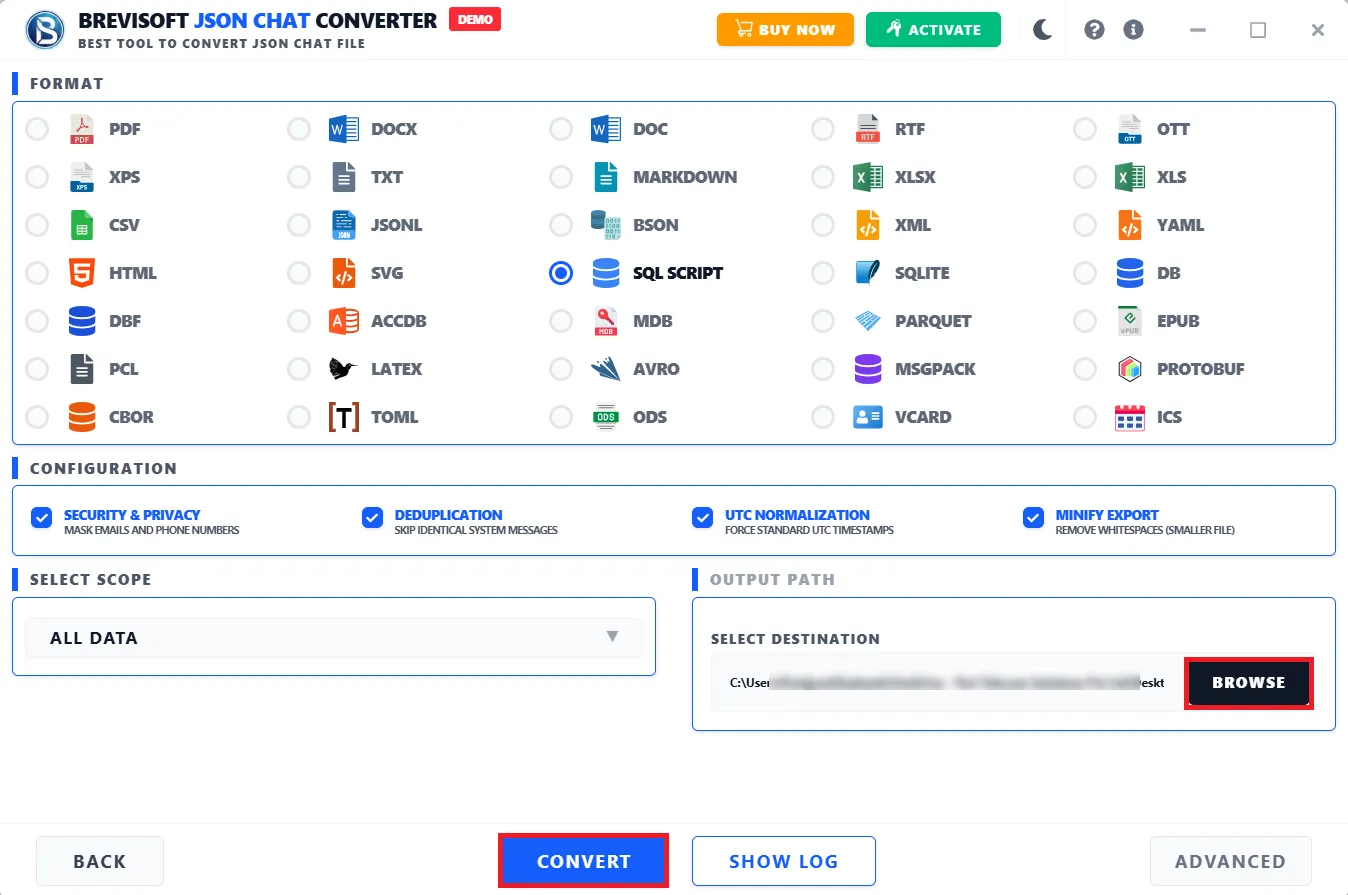Open the ALL DATA scope dropdown
Screen dimensions: 1348x895
pyautogui.click(x=334, y=637)
